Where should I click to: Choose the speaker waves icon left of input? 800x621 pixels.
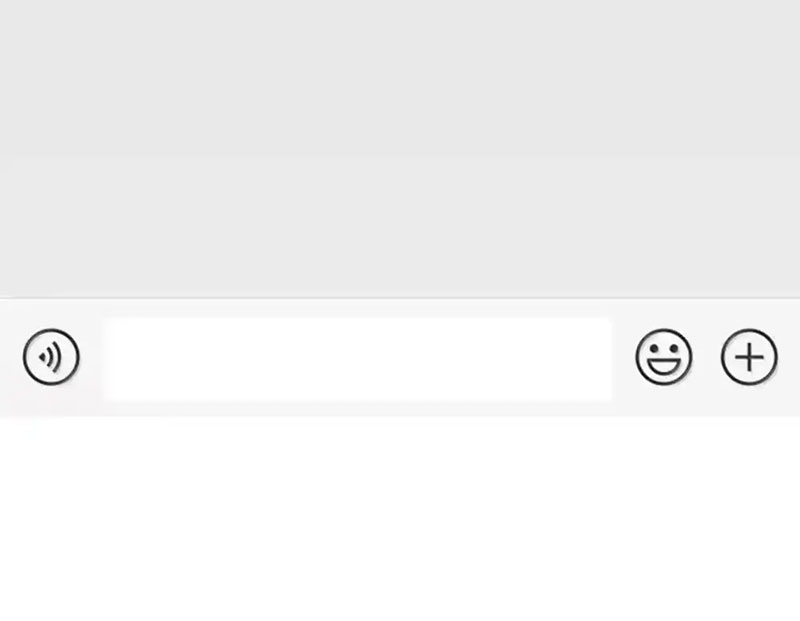point(51,357)
